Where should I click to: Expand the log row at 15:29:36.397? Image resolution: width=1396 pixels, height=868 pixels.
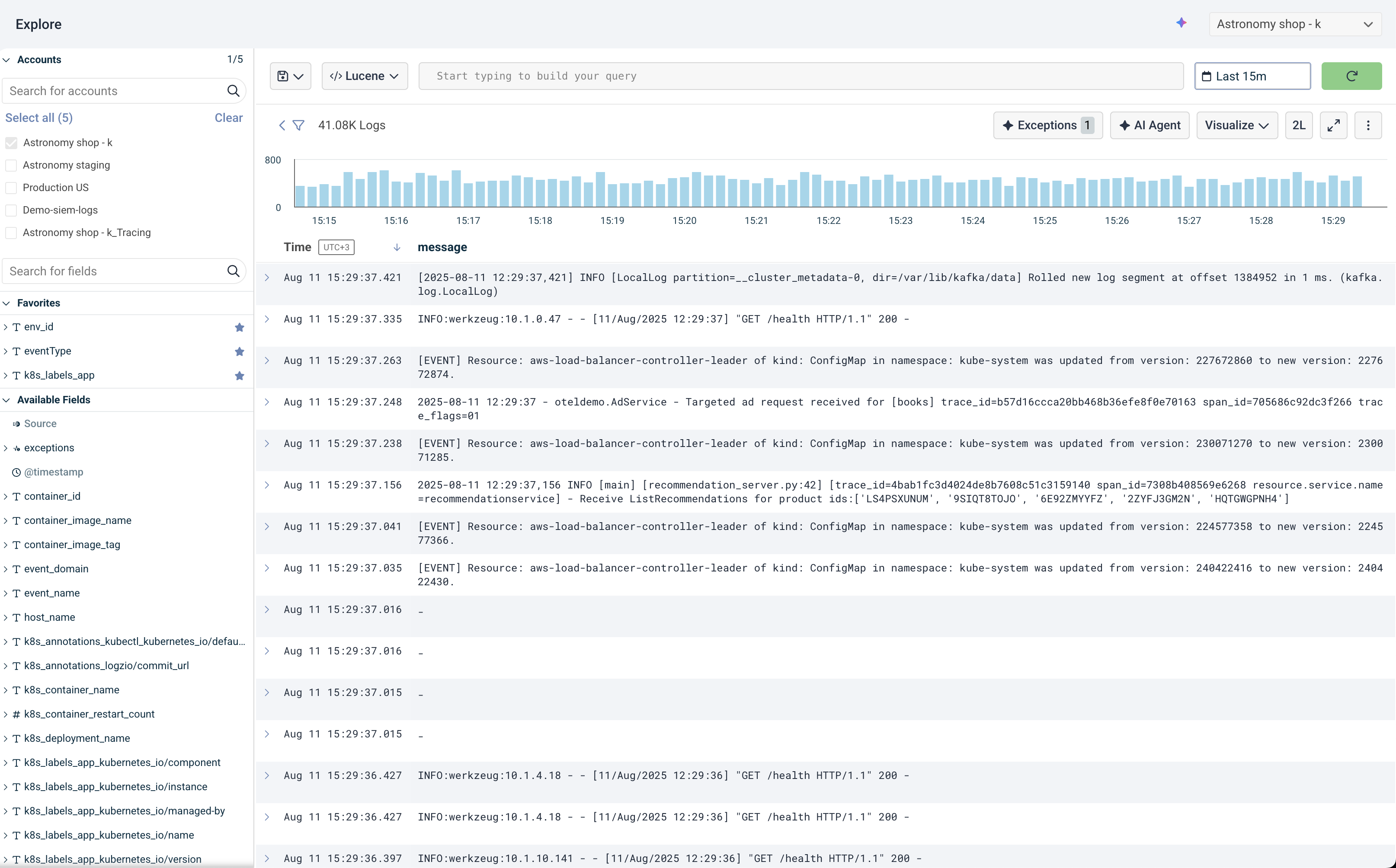[x=267, y=859]
